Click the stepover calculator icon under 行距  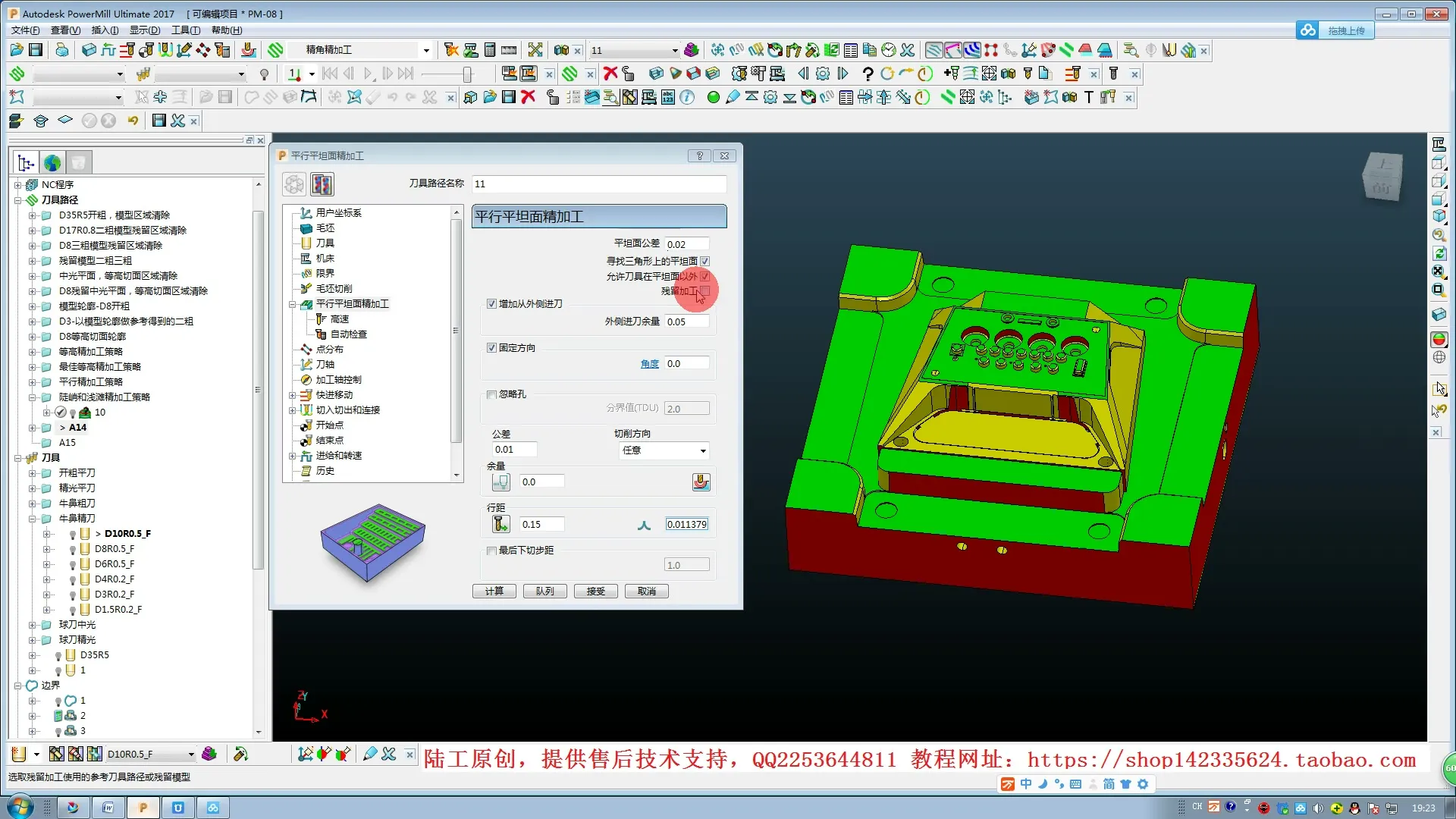click(500, 524)
